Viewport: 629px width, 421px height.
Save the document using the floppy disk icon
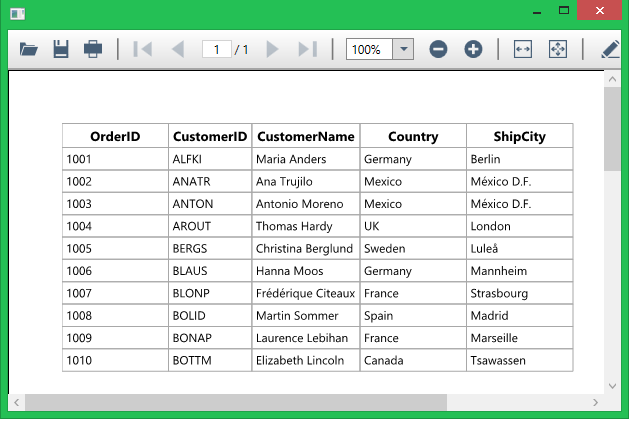[61, 49]
